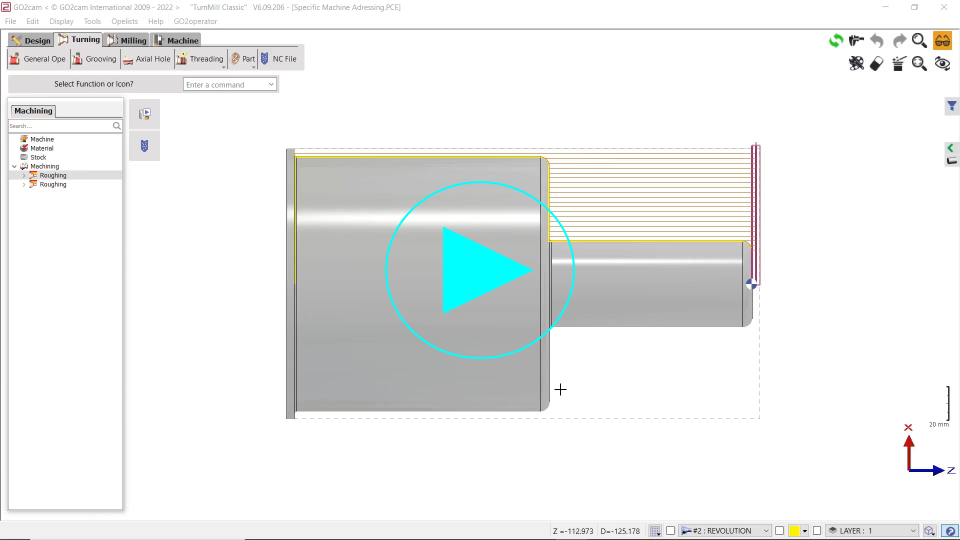Viewport: 960px width, 540px height.
Task: Open the #2 : REVOLUTION dropdown
Action: point(725,531)
